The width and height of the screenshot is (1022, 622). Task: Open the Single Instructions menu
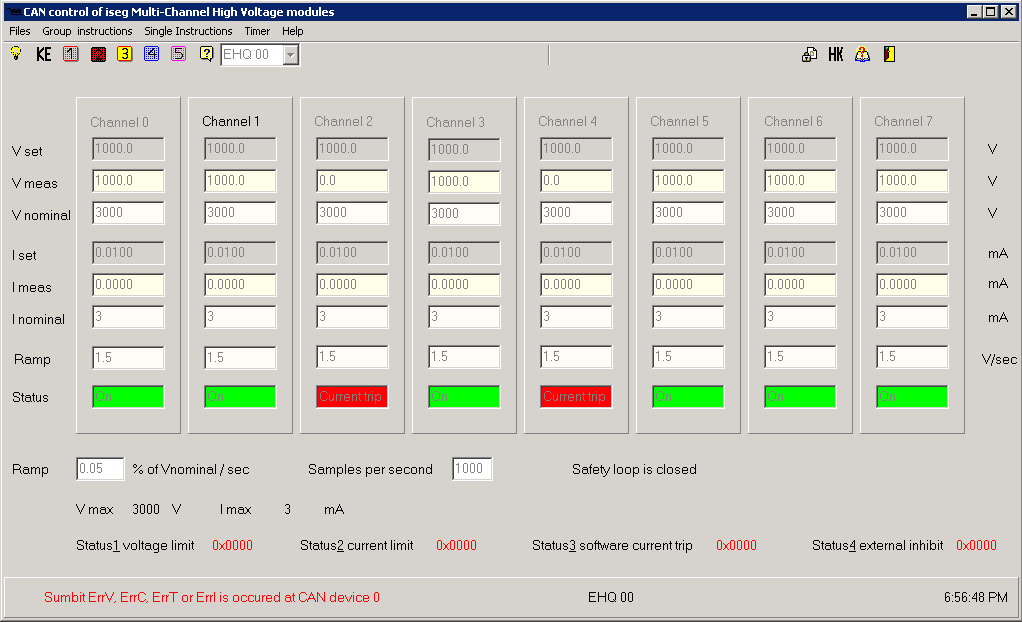tap(188, 31)
